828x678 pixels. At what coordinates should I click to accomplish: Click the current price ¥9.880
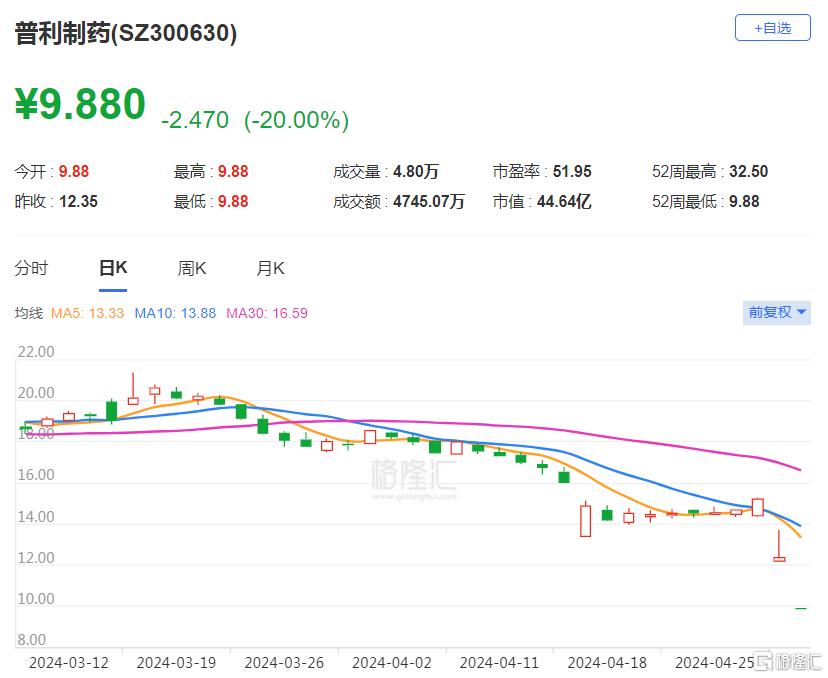coord(80,104)
